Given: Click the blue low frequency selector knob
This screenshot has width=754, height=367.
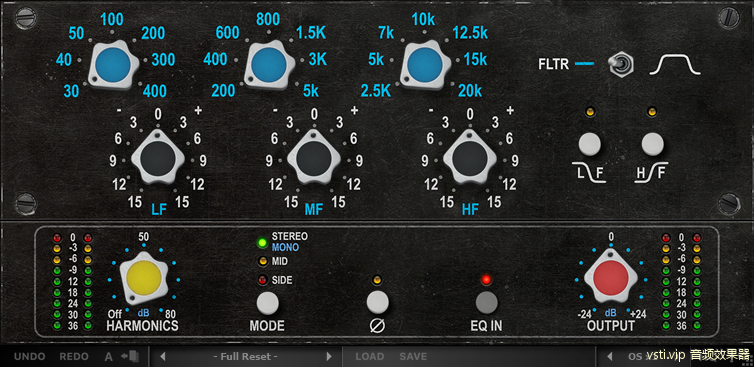Looking at the screenshot, I should pos(113,65).
